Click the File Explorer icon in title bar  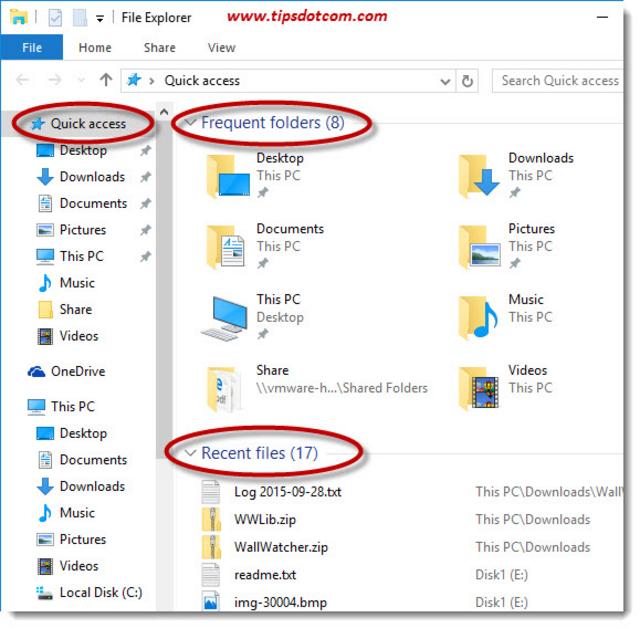coord(19,18)
